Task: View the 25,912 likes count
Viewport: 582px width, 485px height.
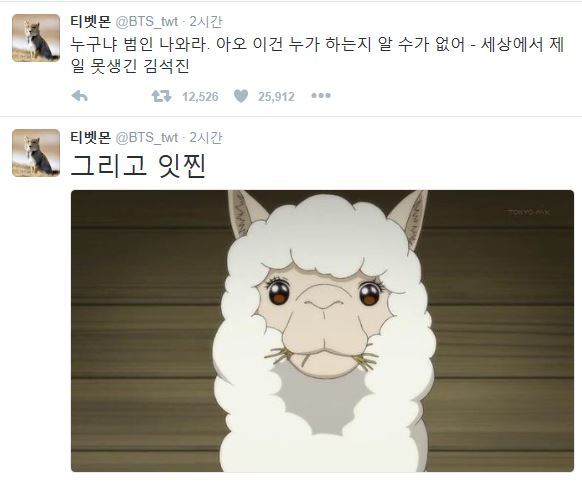Action: click(x=276, y=97)
